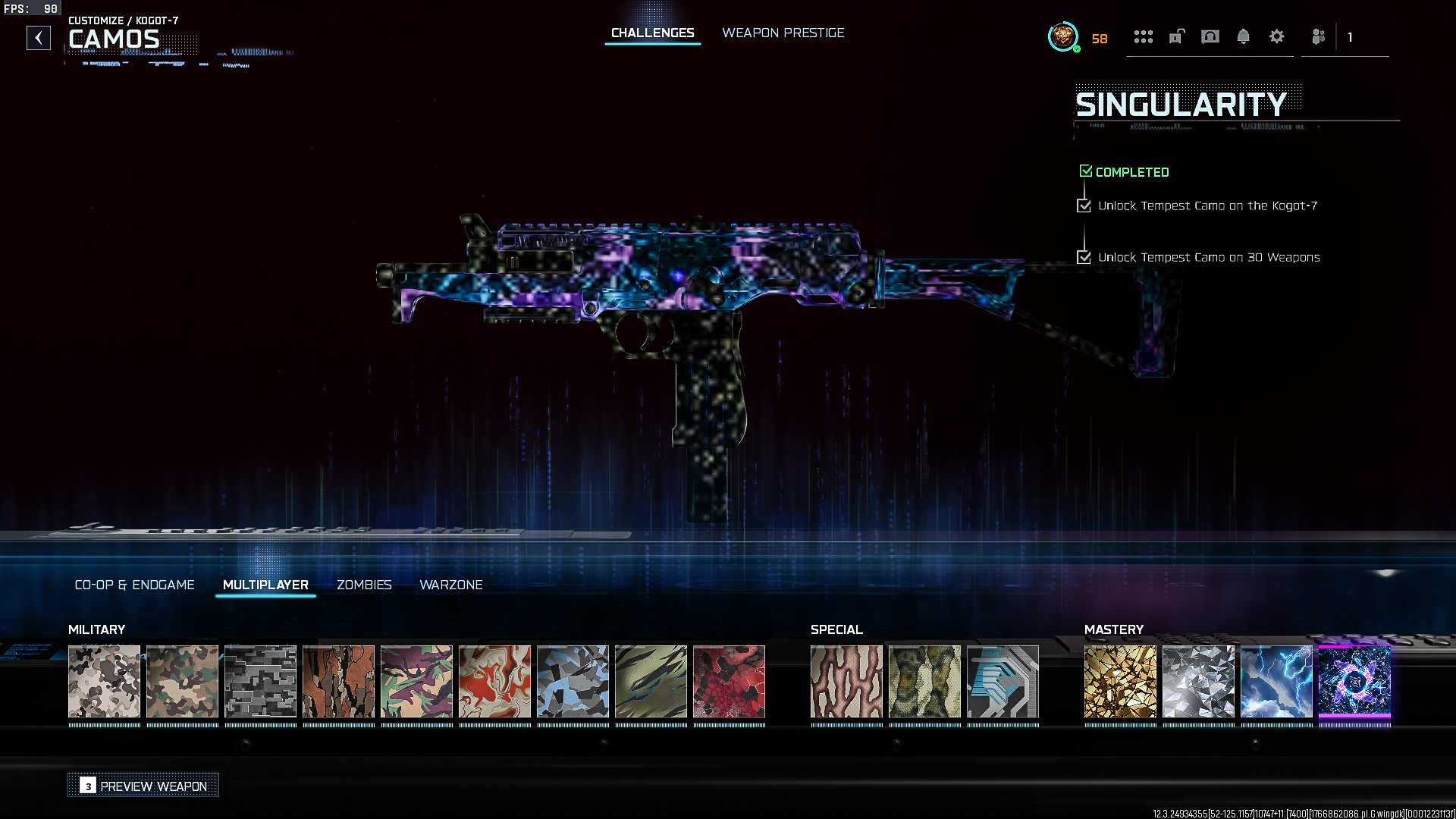Select the orange-brown bark military camo
The image size is (1456, 819).
coord(339,682)
